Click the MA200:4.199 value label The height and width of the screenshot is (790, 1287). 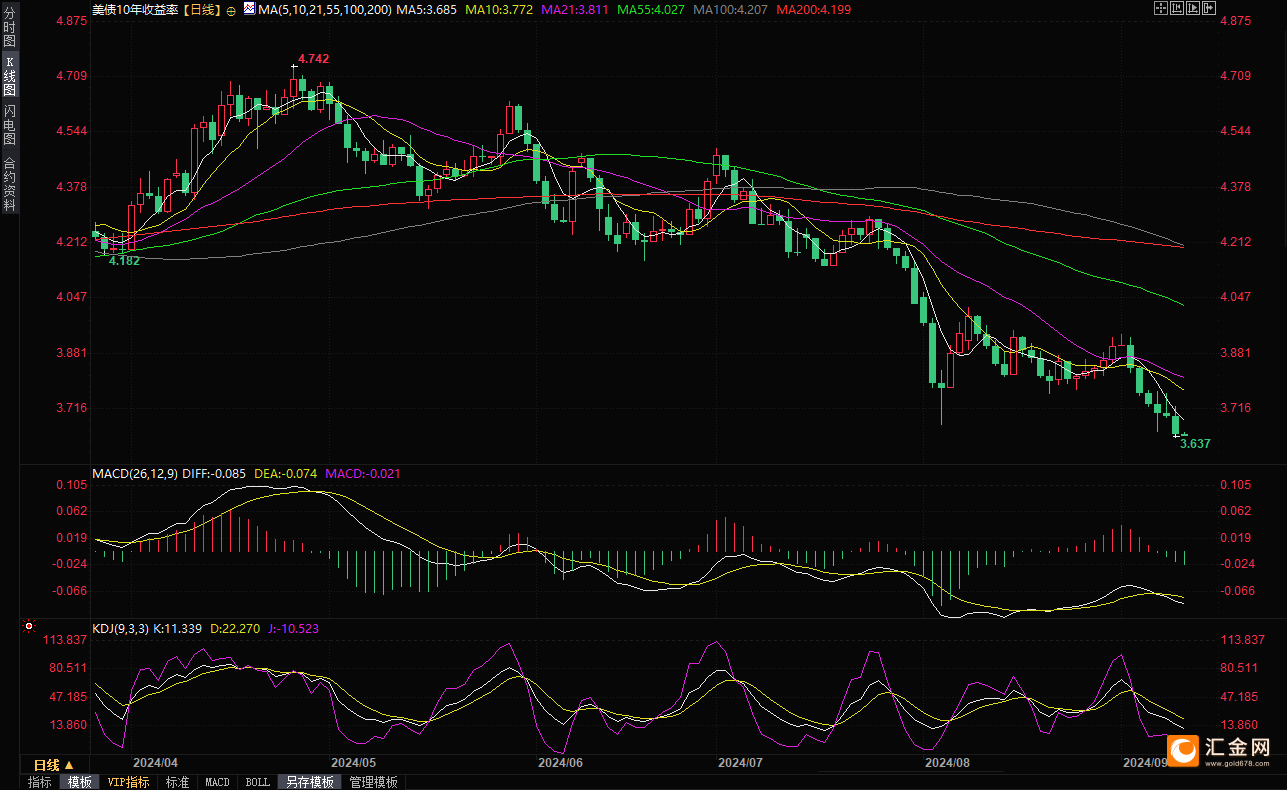[813, 10]
